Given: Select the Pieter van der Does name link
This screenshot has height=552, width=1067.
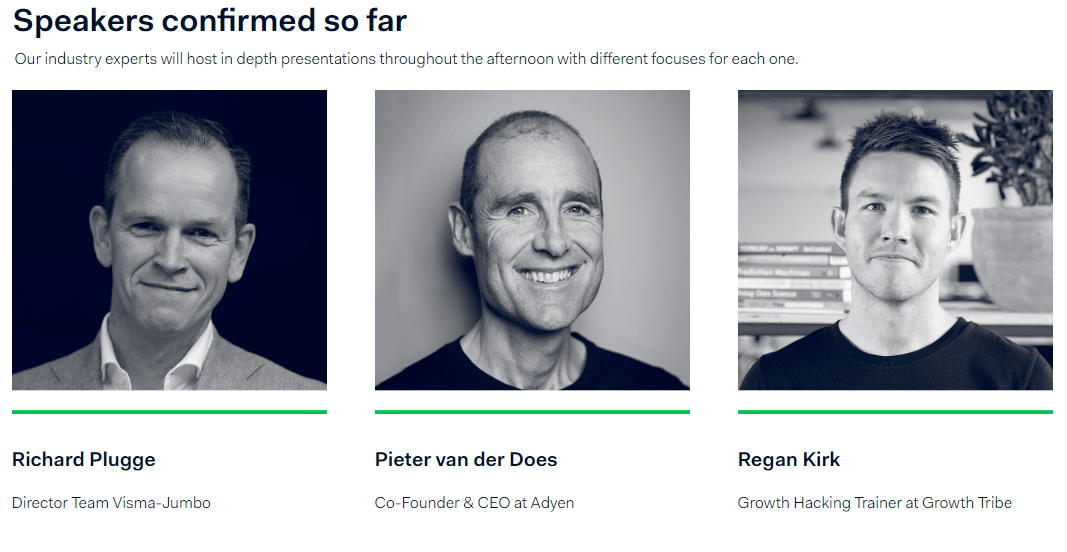Looking at the screenshot, I should tap(466, 460).
